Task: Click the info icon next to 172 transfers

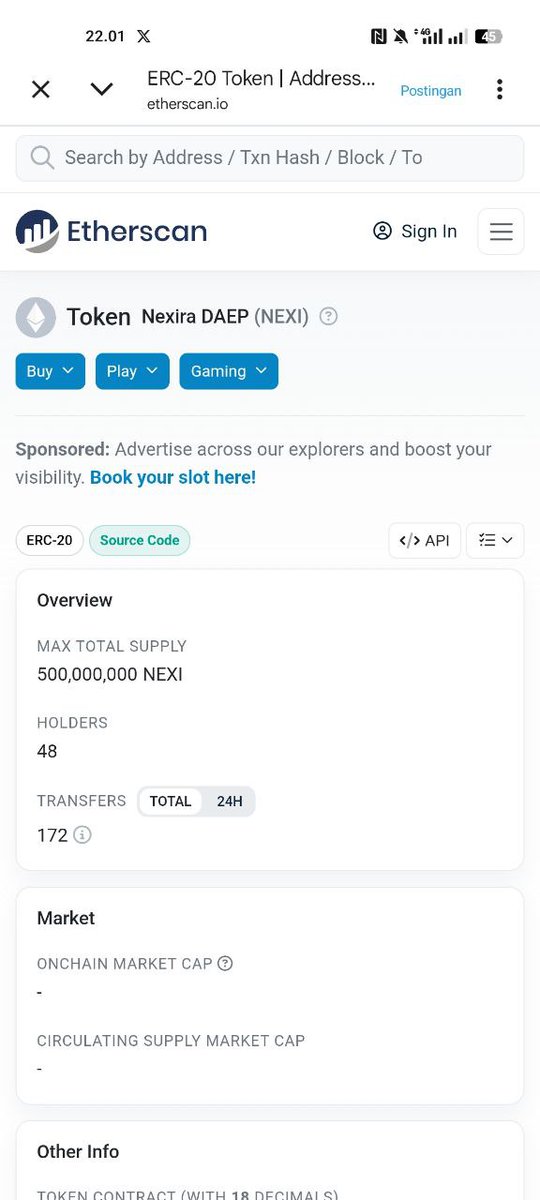Action: [82, 834]
